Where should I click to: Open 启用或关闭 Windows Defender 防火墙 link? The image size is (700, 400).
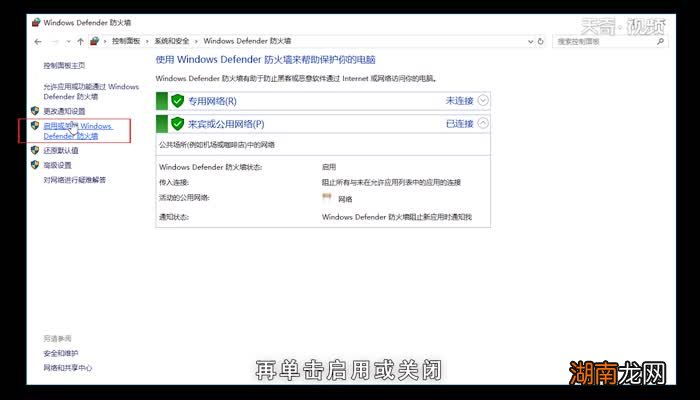click(78, 131)
